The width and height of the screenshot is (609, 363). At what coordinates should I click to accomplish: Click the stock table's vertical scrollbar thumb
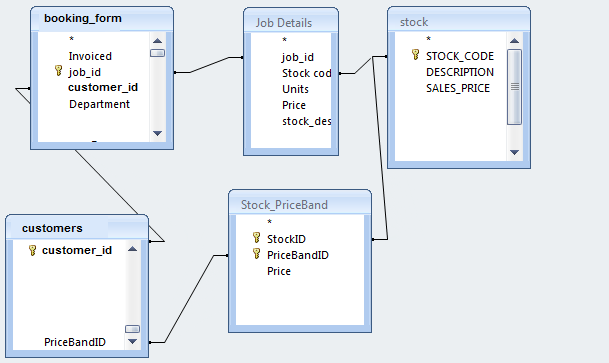[514, 87]
